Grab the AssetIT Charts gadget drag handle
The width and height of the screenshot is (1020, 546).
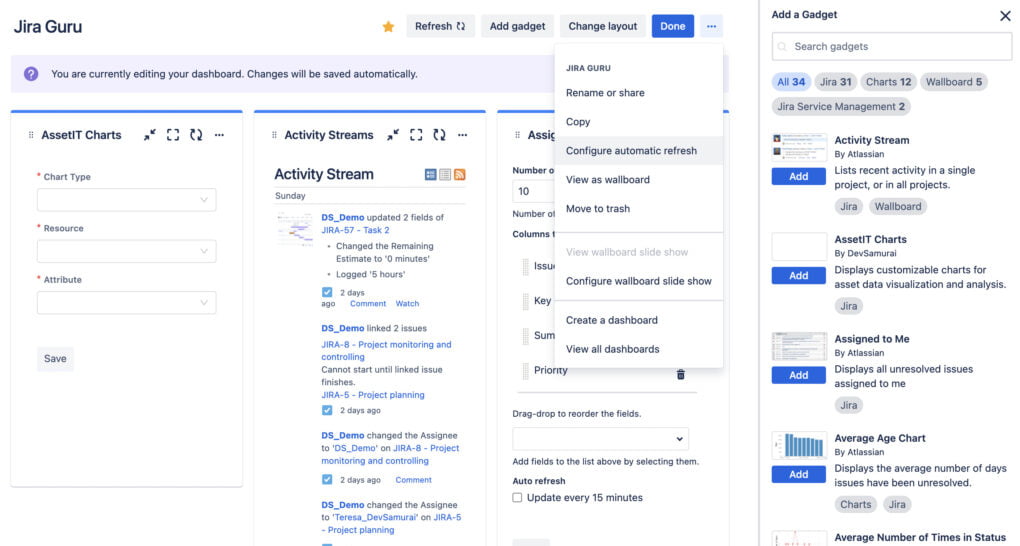pos(31,135)
